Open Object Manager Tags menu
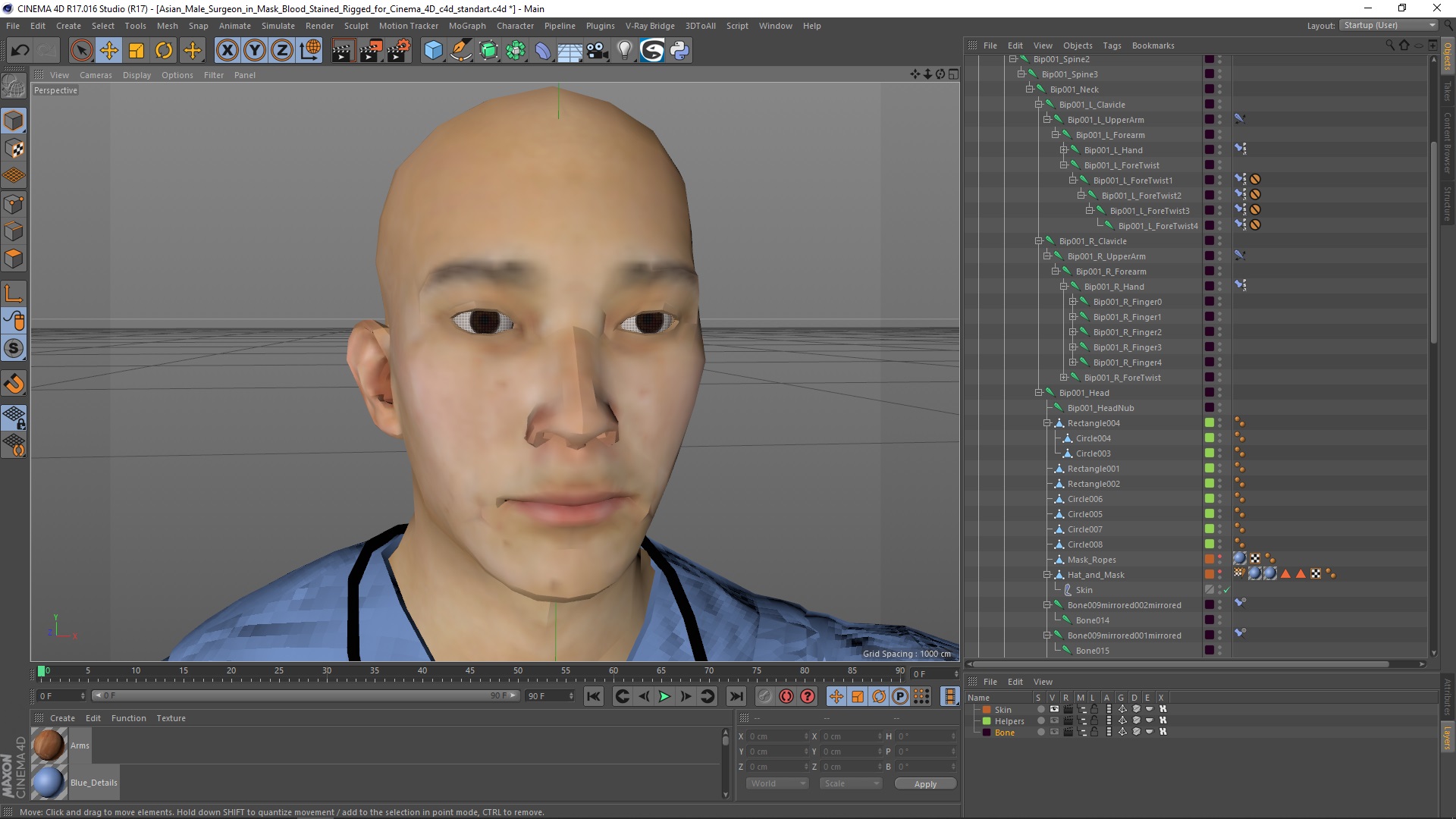Screen dimensions: 1456x819 (1112, 45)
